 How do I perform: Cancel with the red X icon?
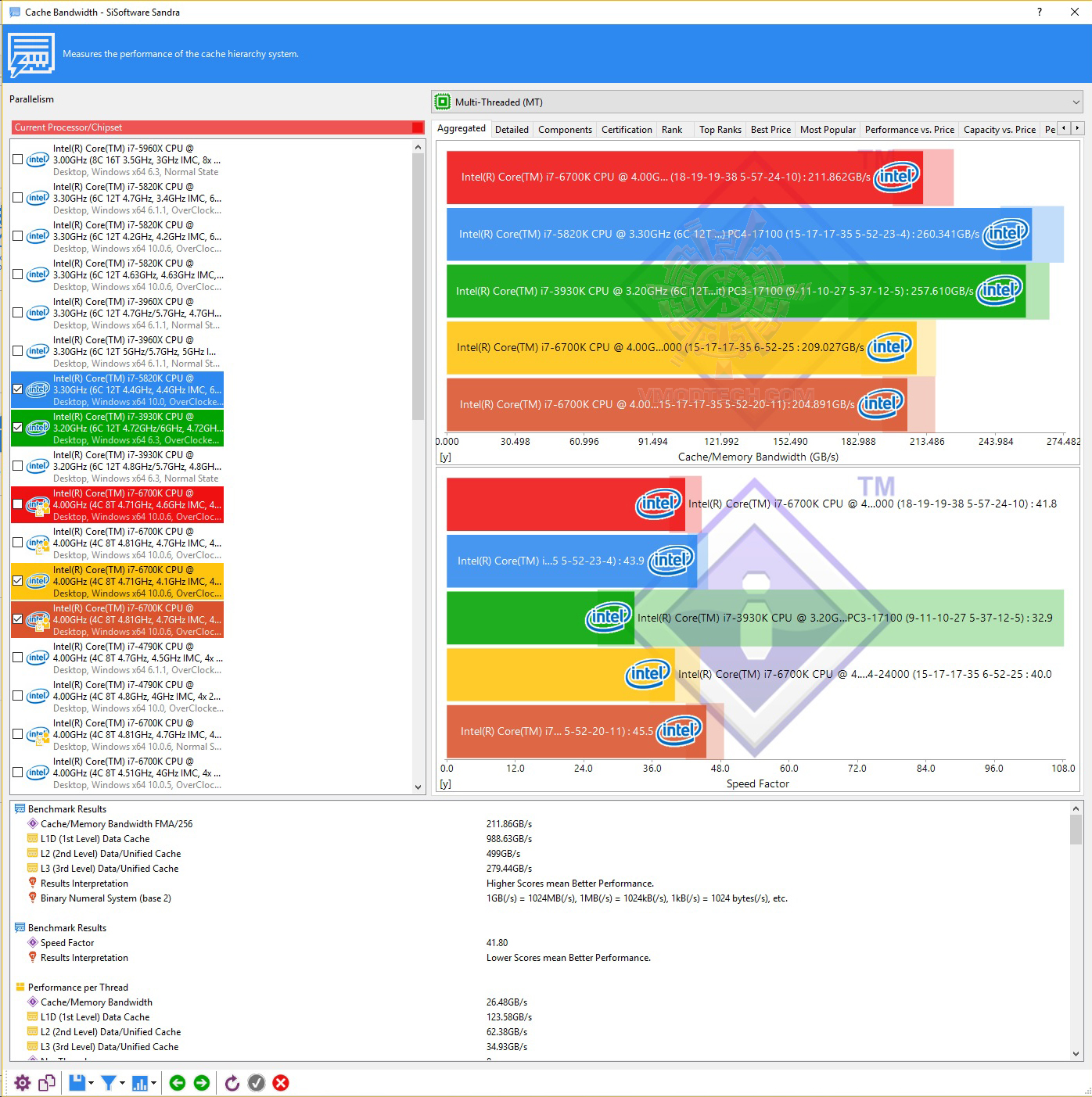(x=281, y=1083)
